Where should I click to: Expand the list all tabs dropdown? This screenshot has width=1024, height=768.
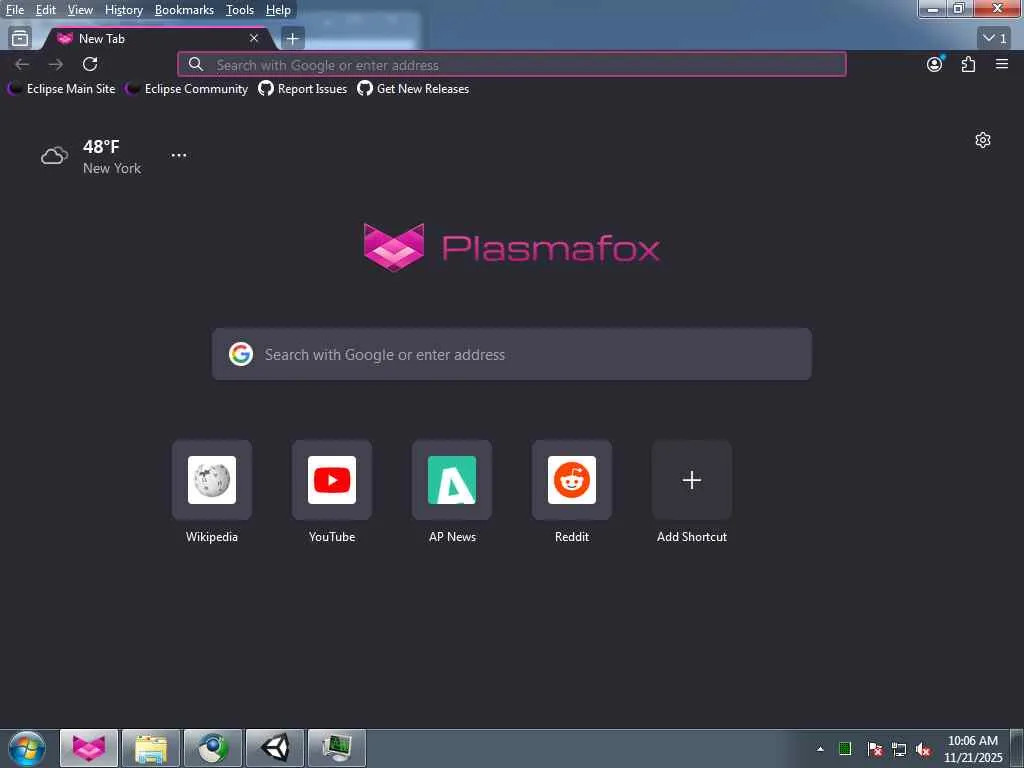click(994, 38)
